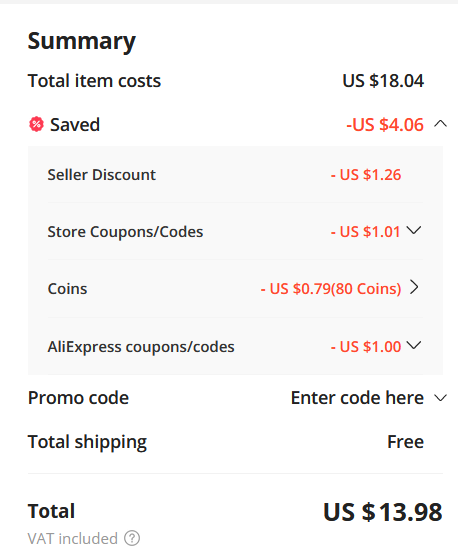Collapse the Saved breakdown with the up chevron
The image size is (458, 549).
pos(440,124)
